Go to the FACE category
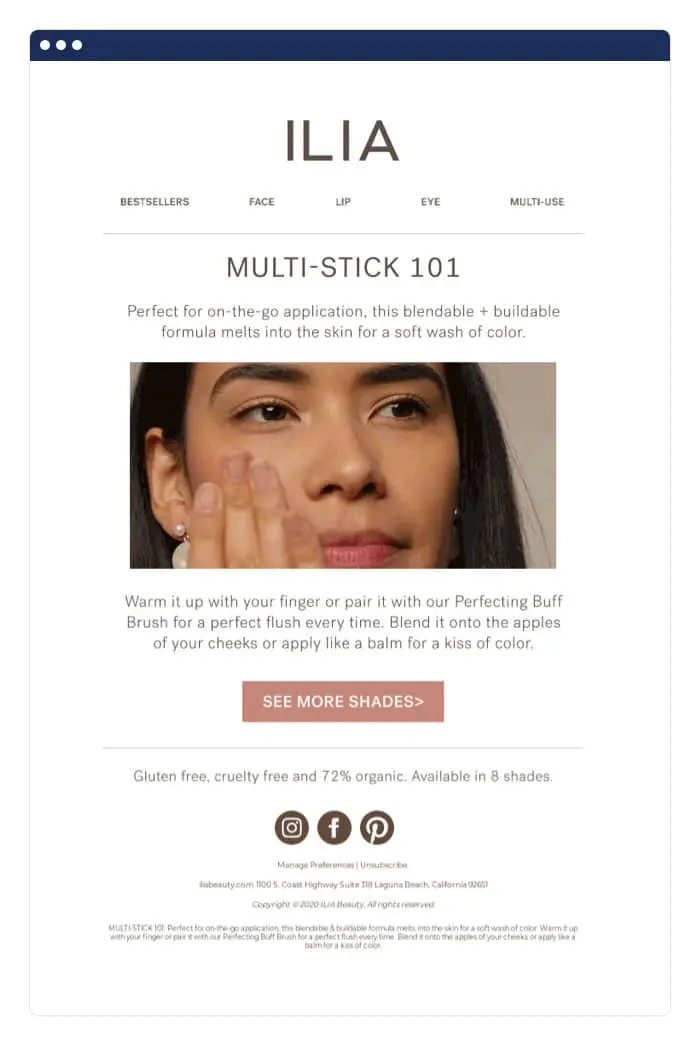The width and height of the screenshot is (700, 1045). click(261, 201)
